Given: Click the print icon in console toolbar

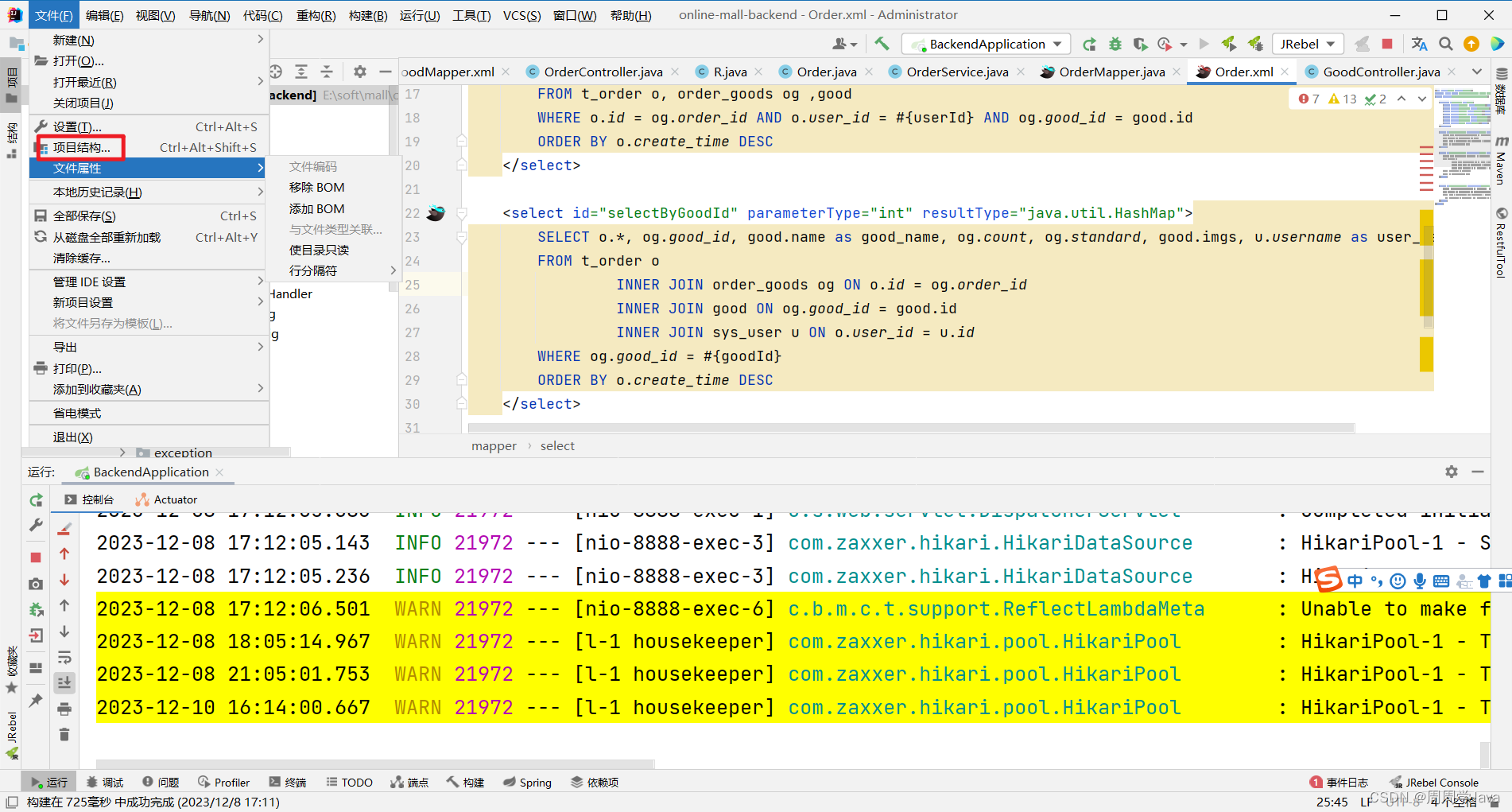Looking at the screenshot, I should pyautogui.click(x=64, y=709).
